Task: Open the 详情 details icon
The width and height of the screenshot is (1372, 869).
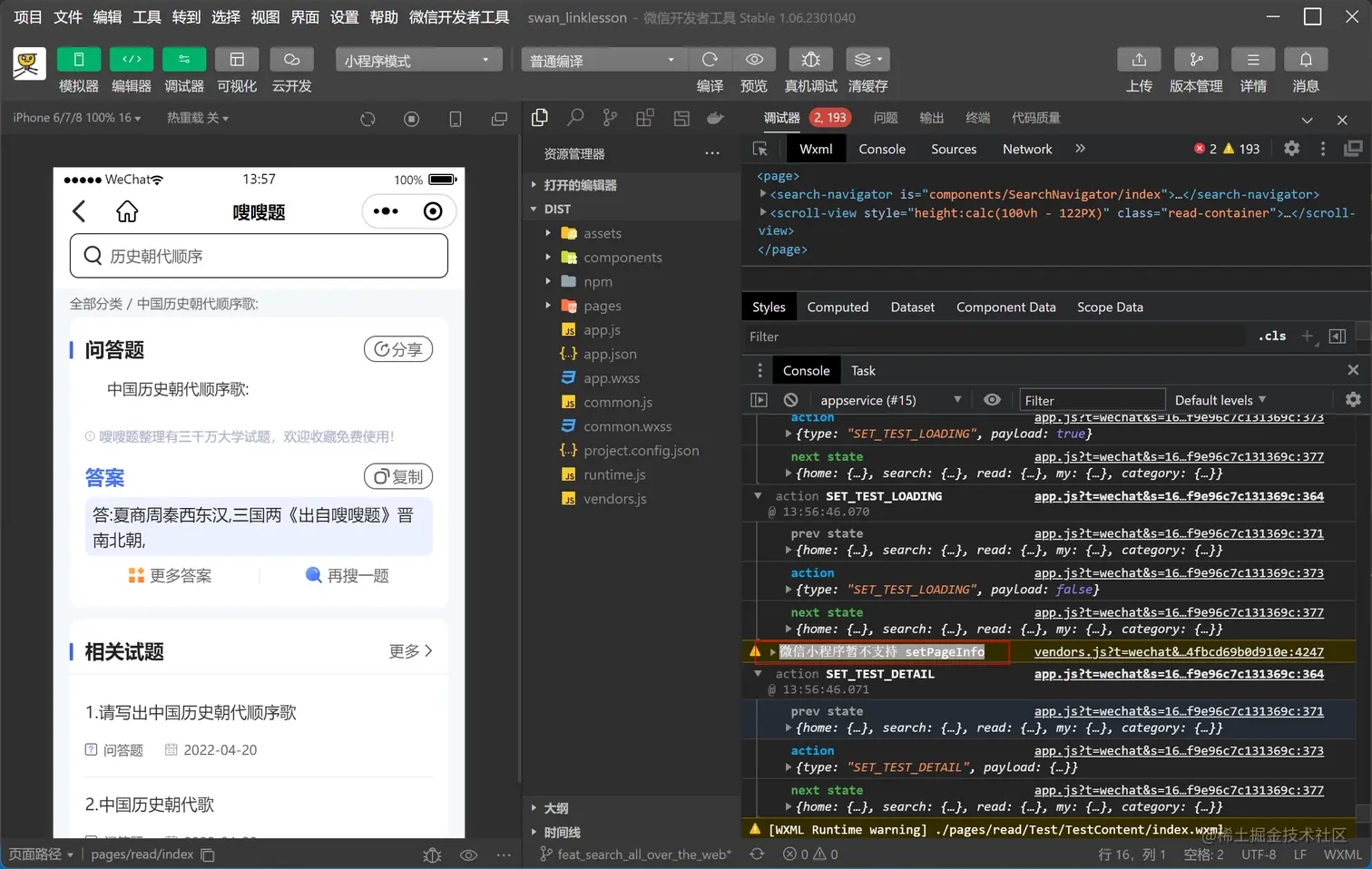Action: pos(1253,59)
